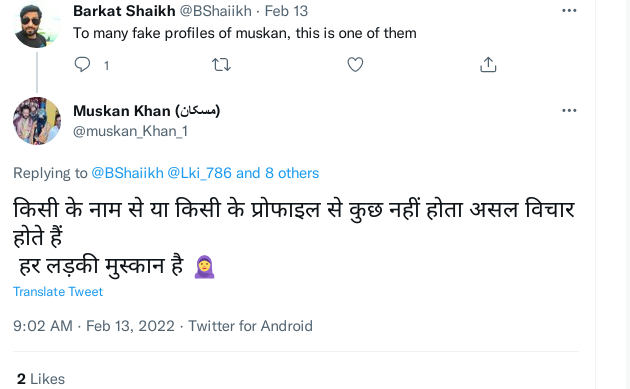Open Muskan Khan's profile avatar
Screen dimensions: 630x389
click(x=37, y=121)
